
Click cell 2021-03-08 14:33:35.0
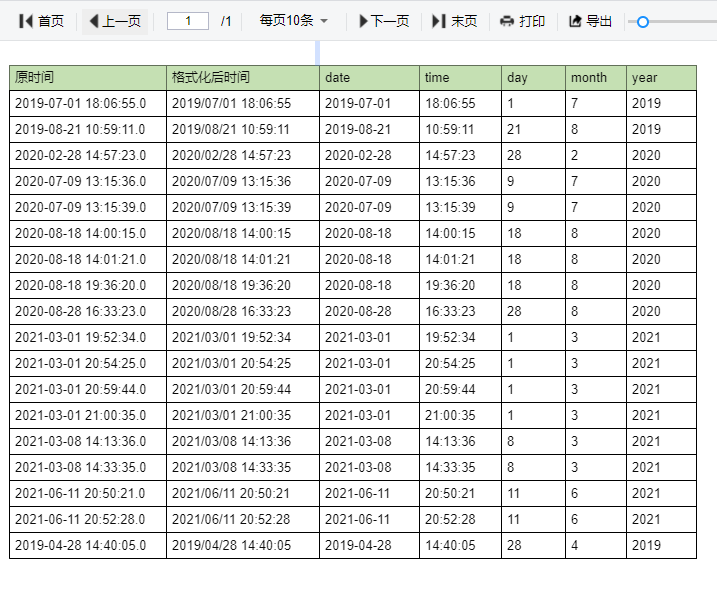[88, 468]
